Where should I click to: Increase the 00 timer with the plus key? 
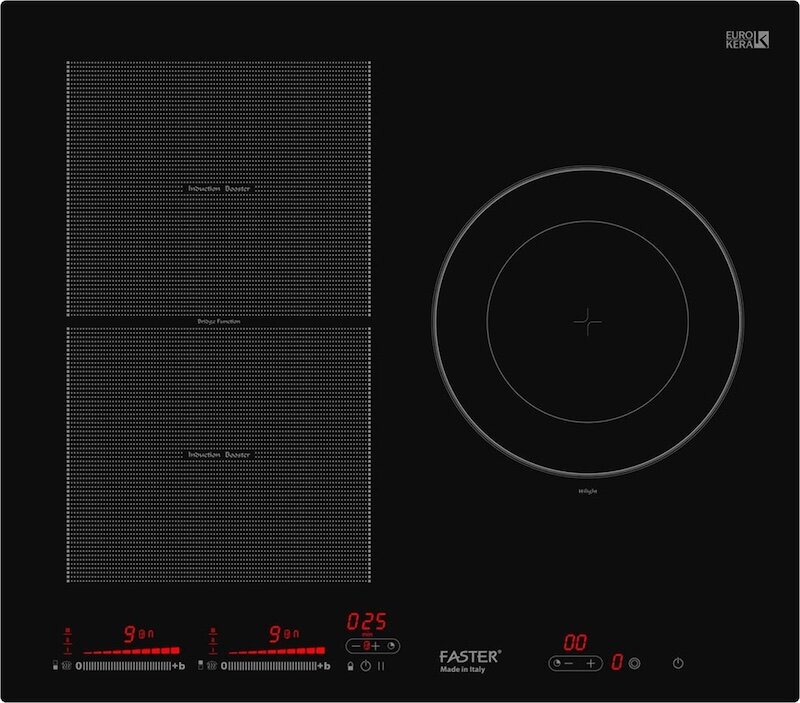591,663
